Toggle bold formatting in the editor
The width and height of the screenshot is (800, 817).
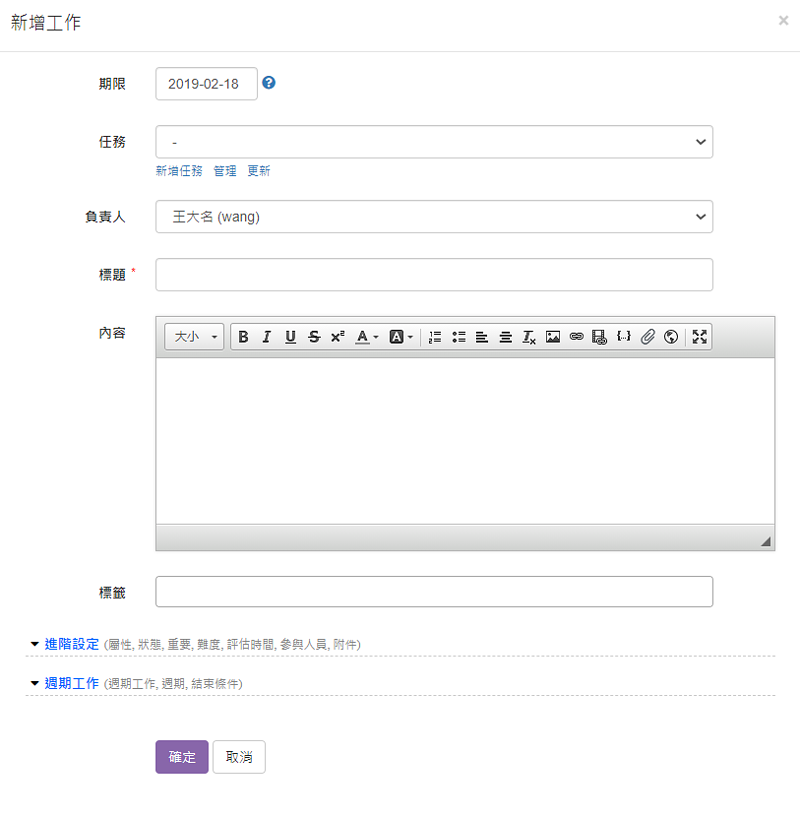pyautogui.click(x=243, y=337)
